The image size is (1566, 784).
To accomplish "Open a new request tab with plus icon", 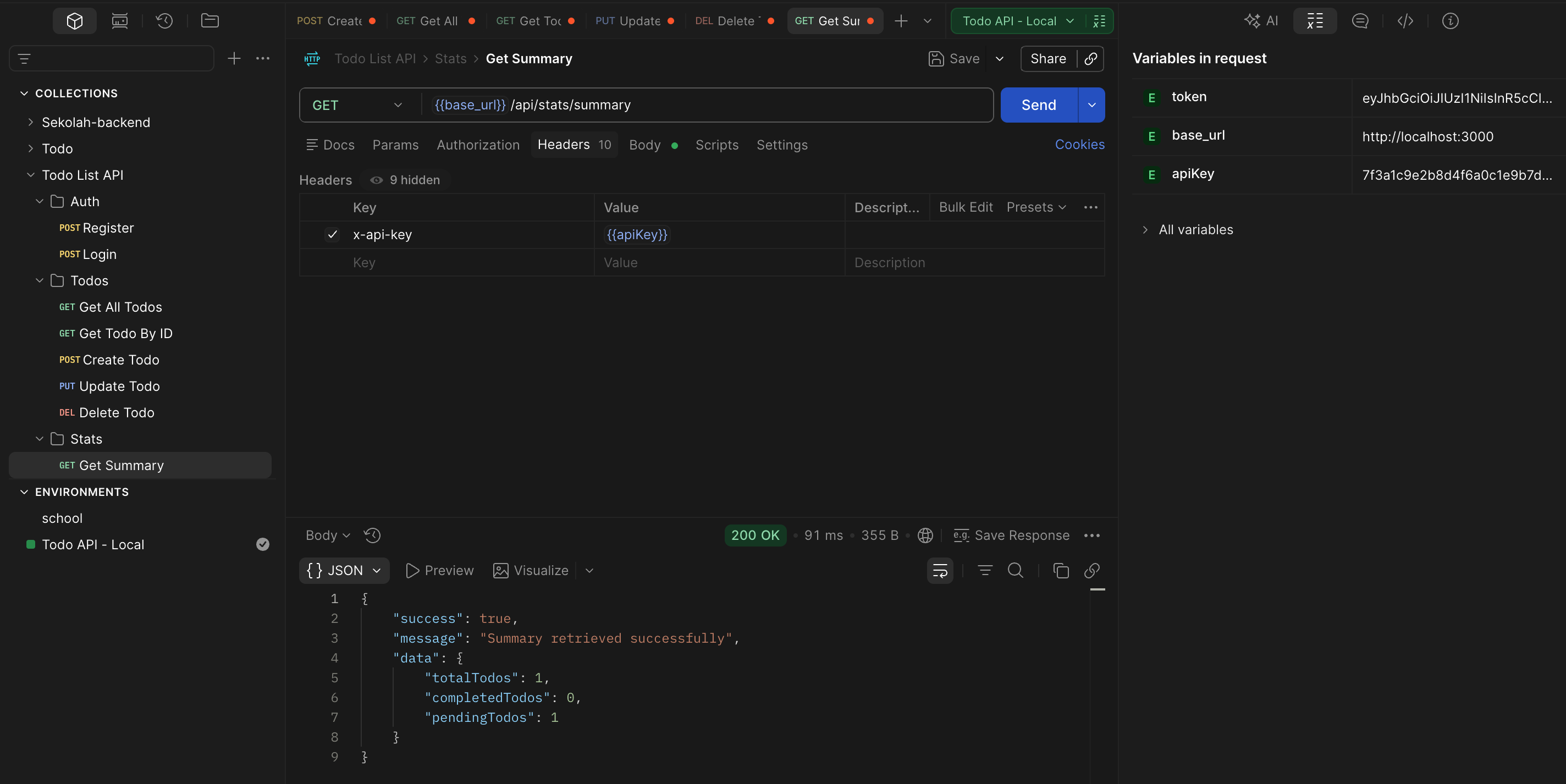I will [x=901, y=21].
